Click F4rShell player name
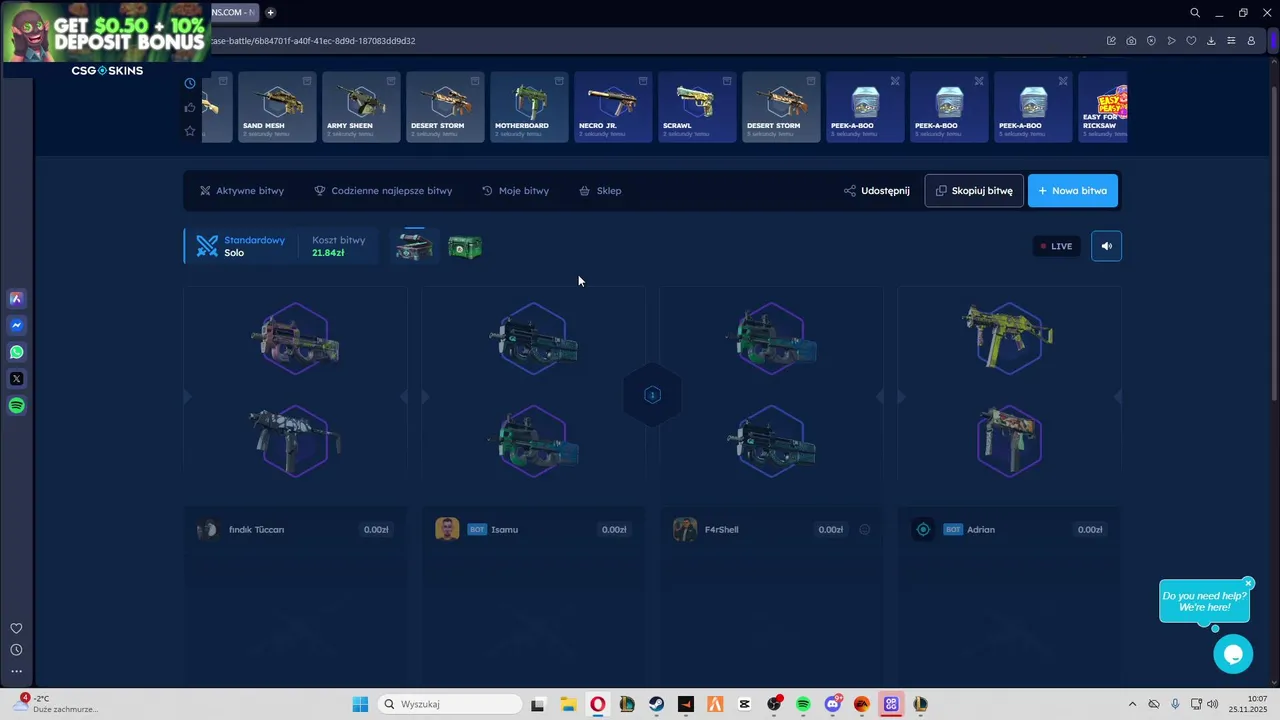Image resolution: width=1280 pixels, height=720 pixels. click(x=721, y=530)
